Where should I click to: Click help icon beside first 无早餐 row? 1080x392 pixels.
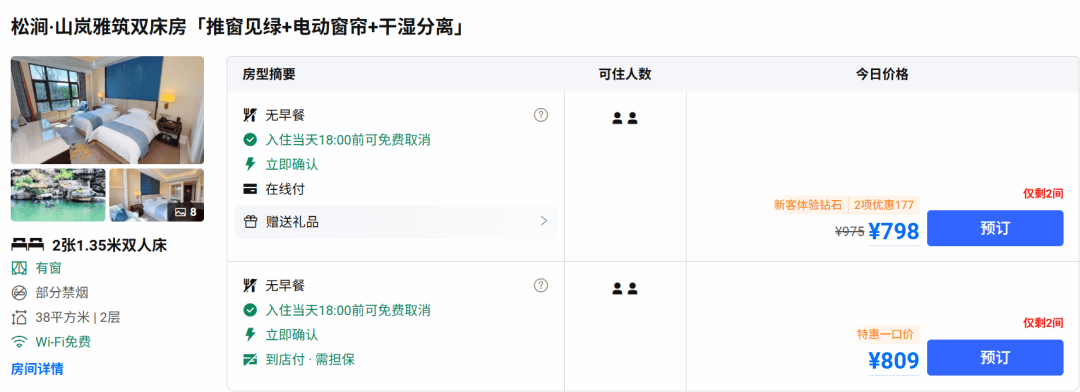point(541,115)
